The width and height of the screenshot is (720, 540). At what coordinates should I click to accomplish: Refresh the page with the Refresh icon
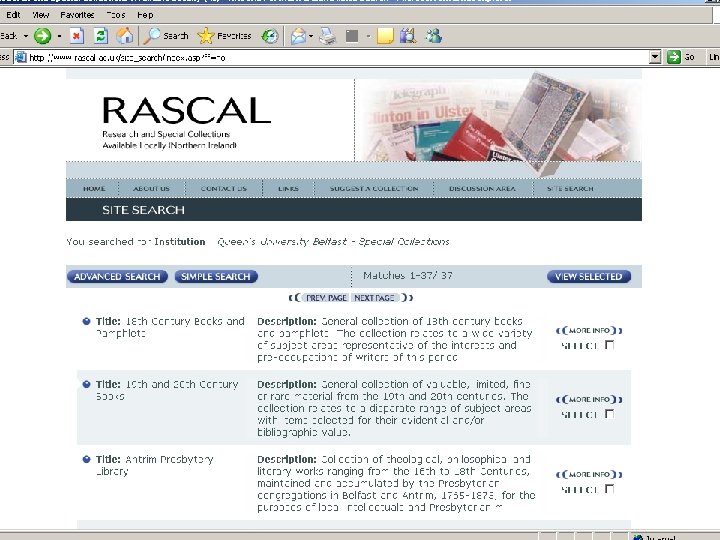(x=101, y=36)
